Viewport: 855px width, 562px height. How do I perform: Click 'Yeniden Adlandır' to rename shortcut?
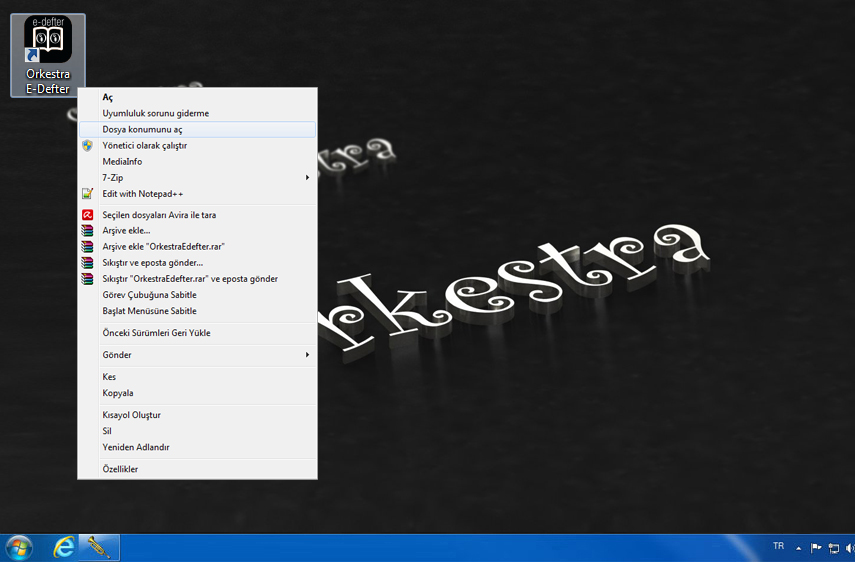click(136, 447)
